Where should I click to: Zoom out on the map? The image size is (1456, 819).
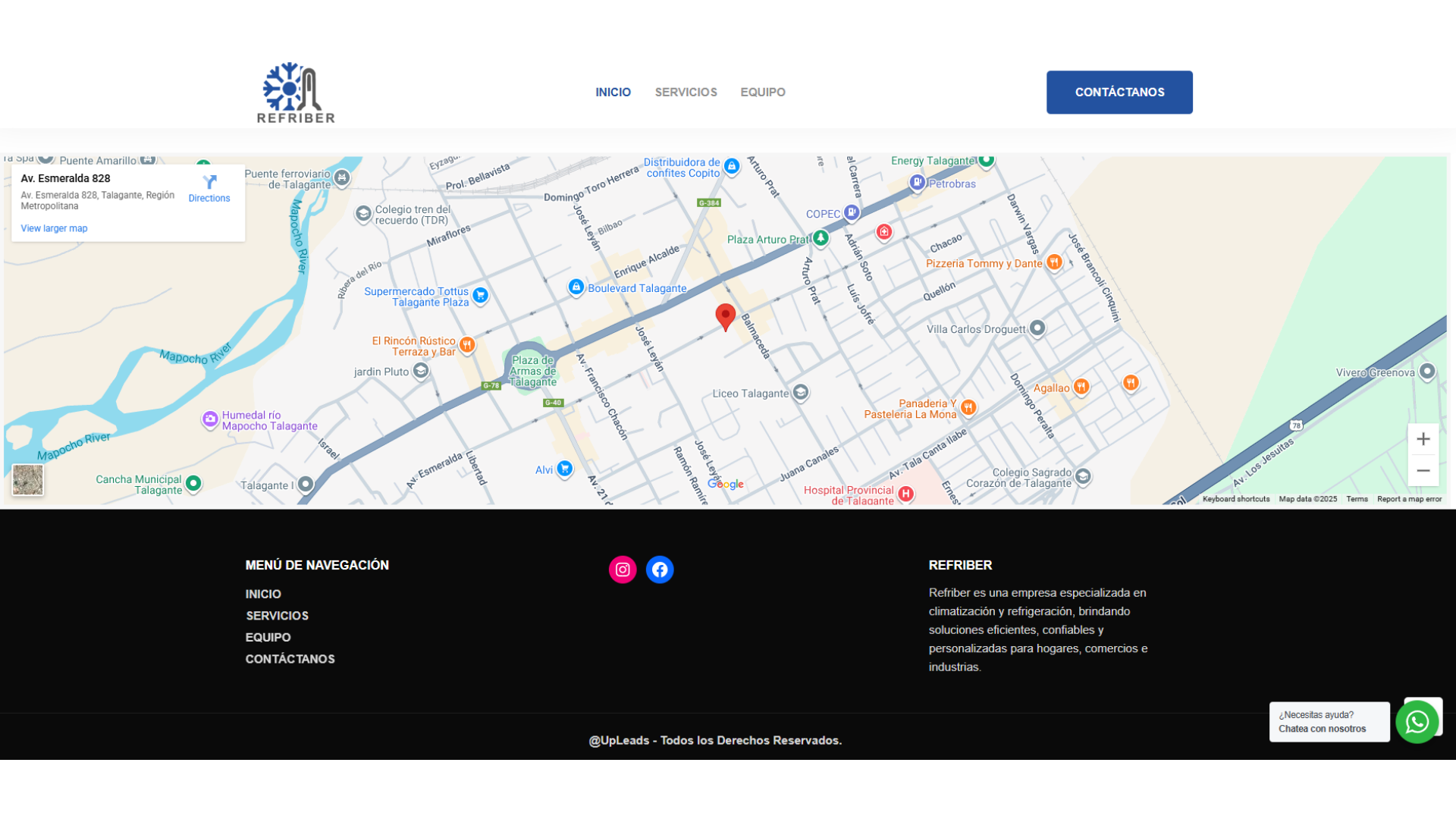(1423, 471)
